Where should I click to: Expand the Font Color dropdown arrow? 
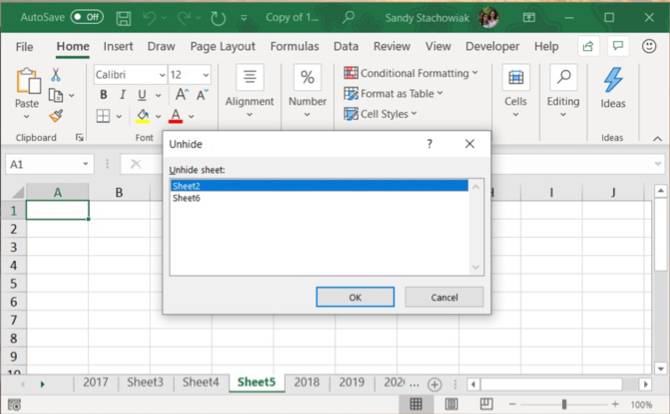tap(191, 116)
